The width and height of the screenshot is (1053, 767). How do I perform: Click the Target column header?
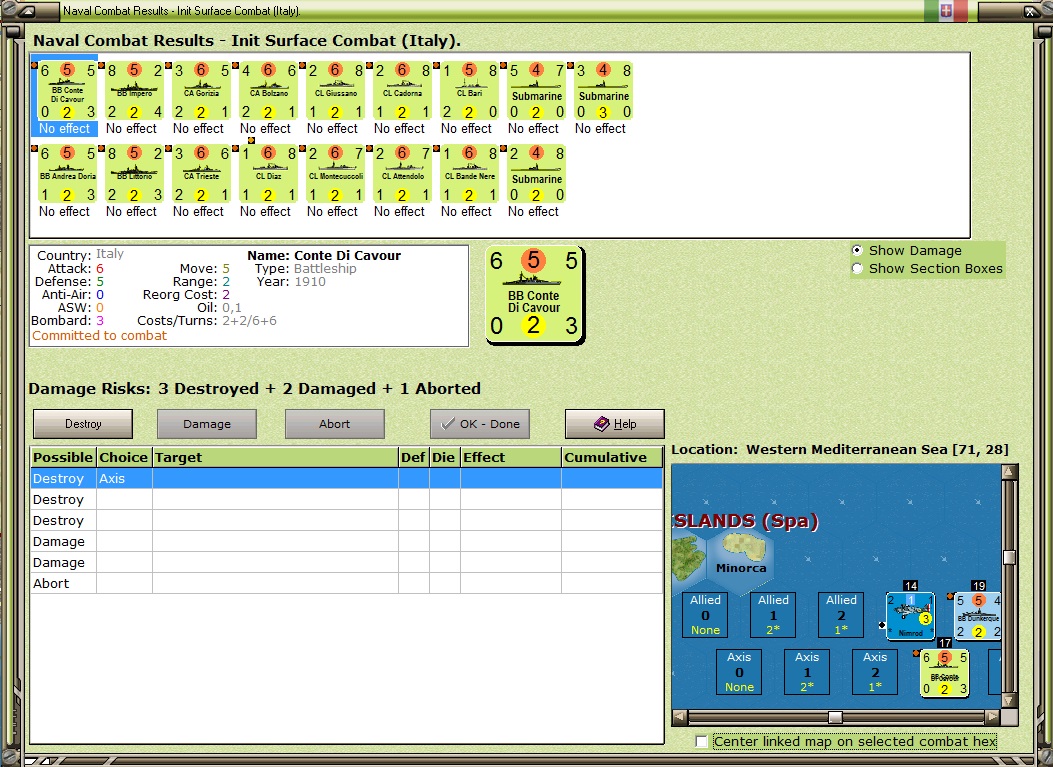pyautogui.click(x=275, y=457)
